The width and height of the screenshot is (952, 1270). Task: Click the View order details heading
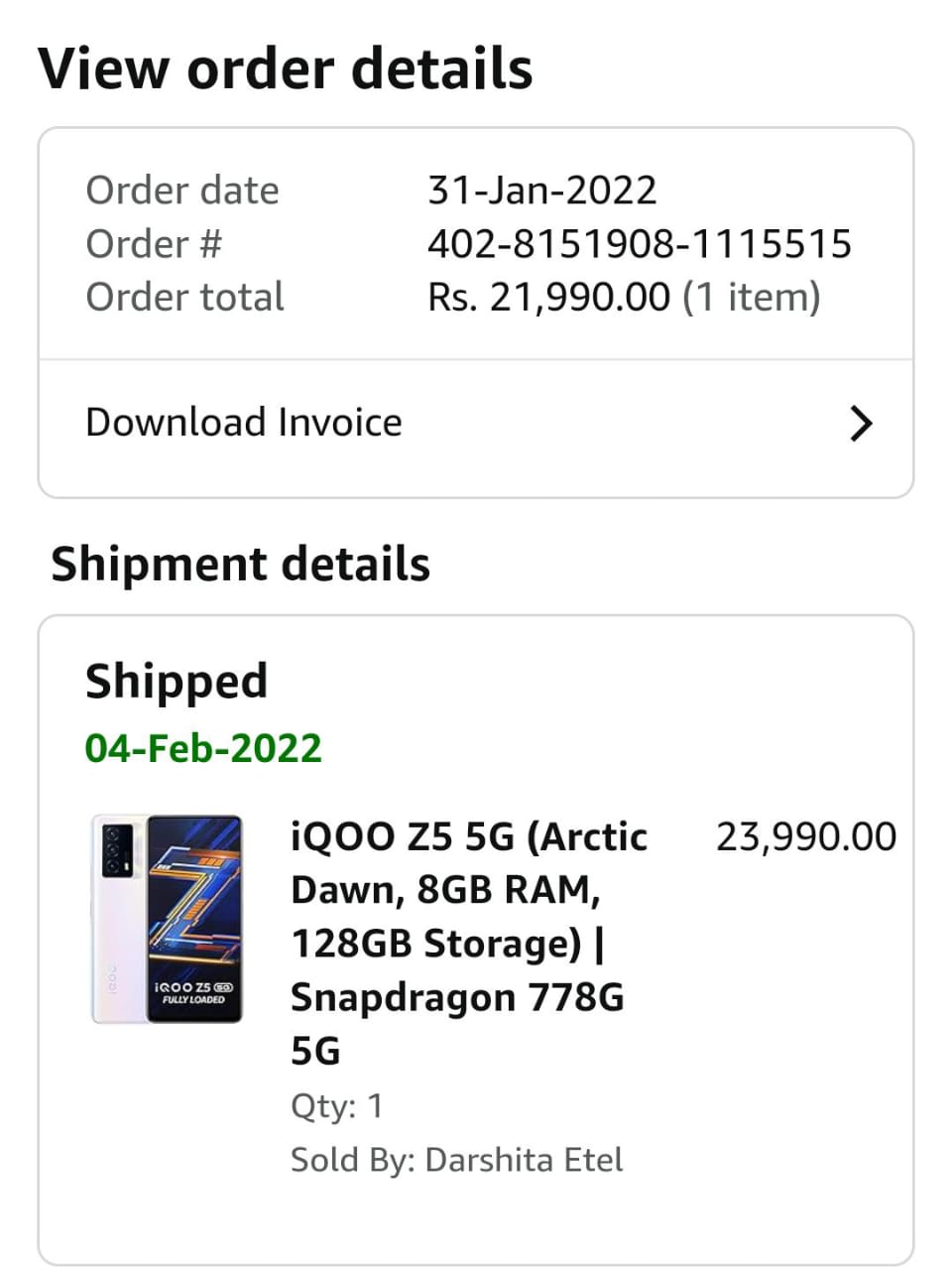pyautogui.click(x=286, y=68)
